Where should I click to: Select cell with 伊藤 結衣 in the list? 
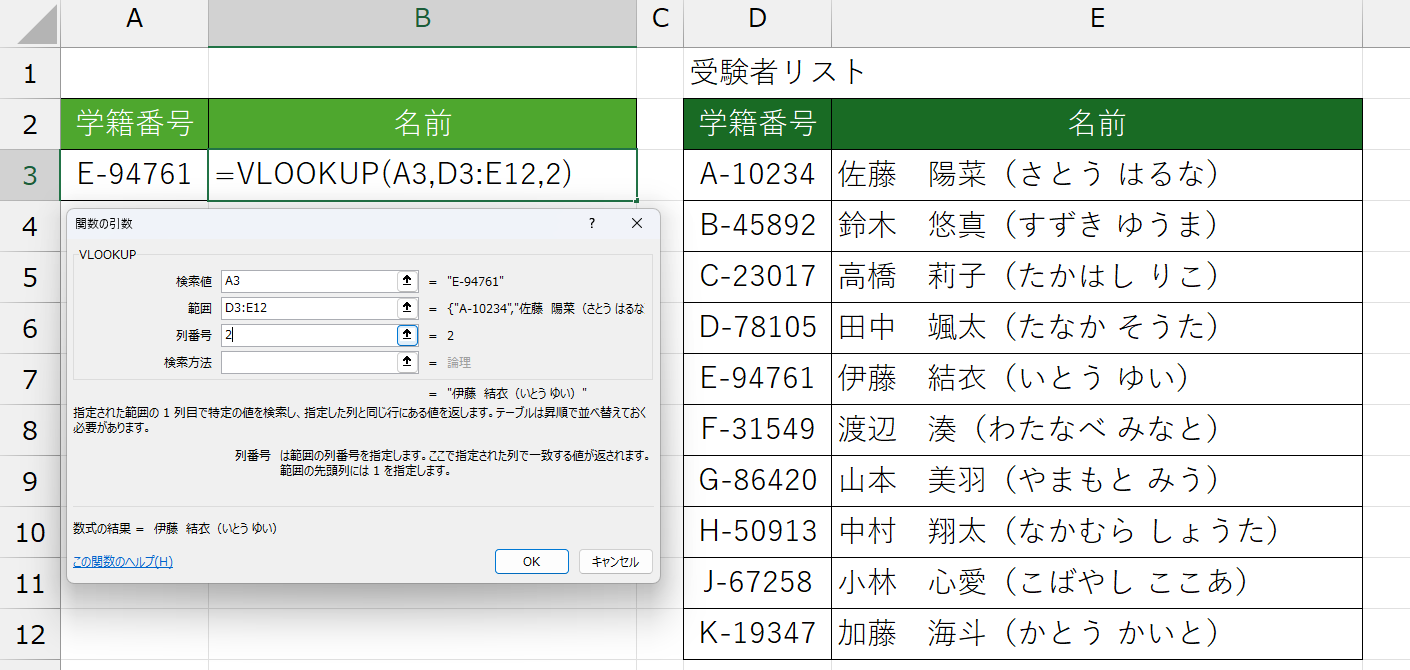(1096, 378)
